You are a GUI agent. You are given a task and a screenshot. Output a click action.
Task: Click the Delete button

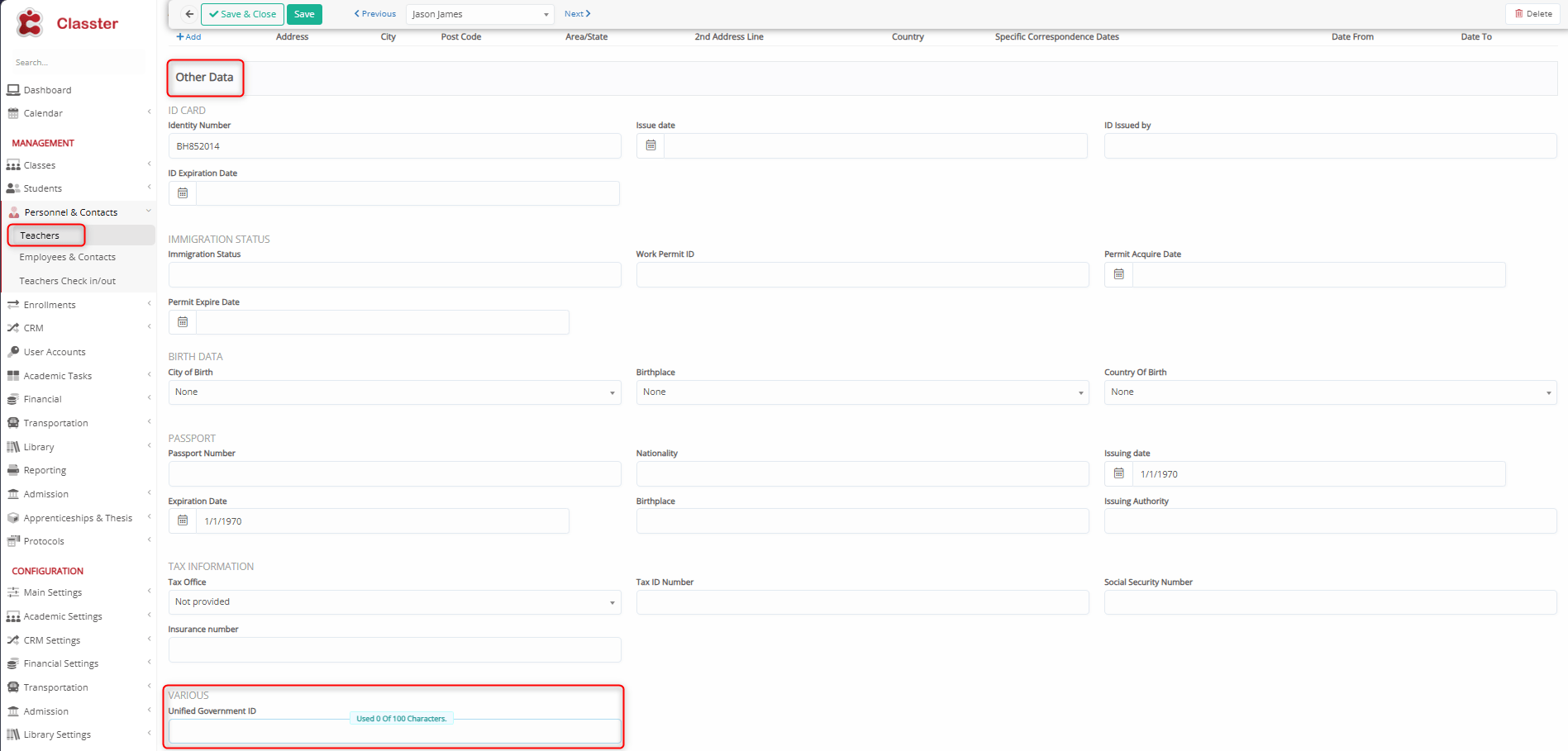tap(1533, 13)
